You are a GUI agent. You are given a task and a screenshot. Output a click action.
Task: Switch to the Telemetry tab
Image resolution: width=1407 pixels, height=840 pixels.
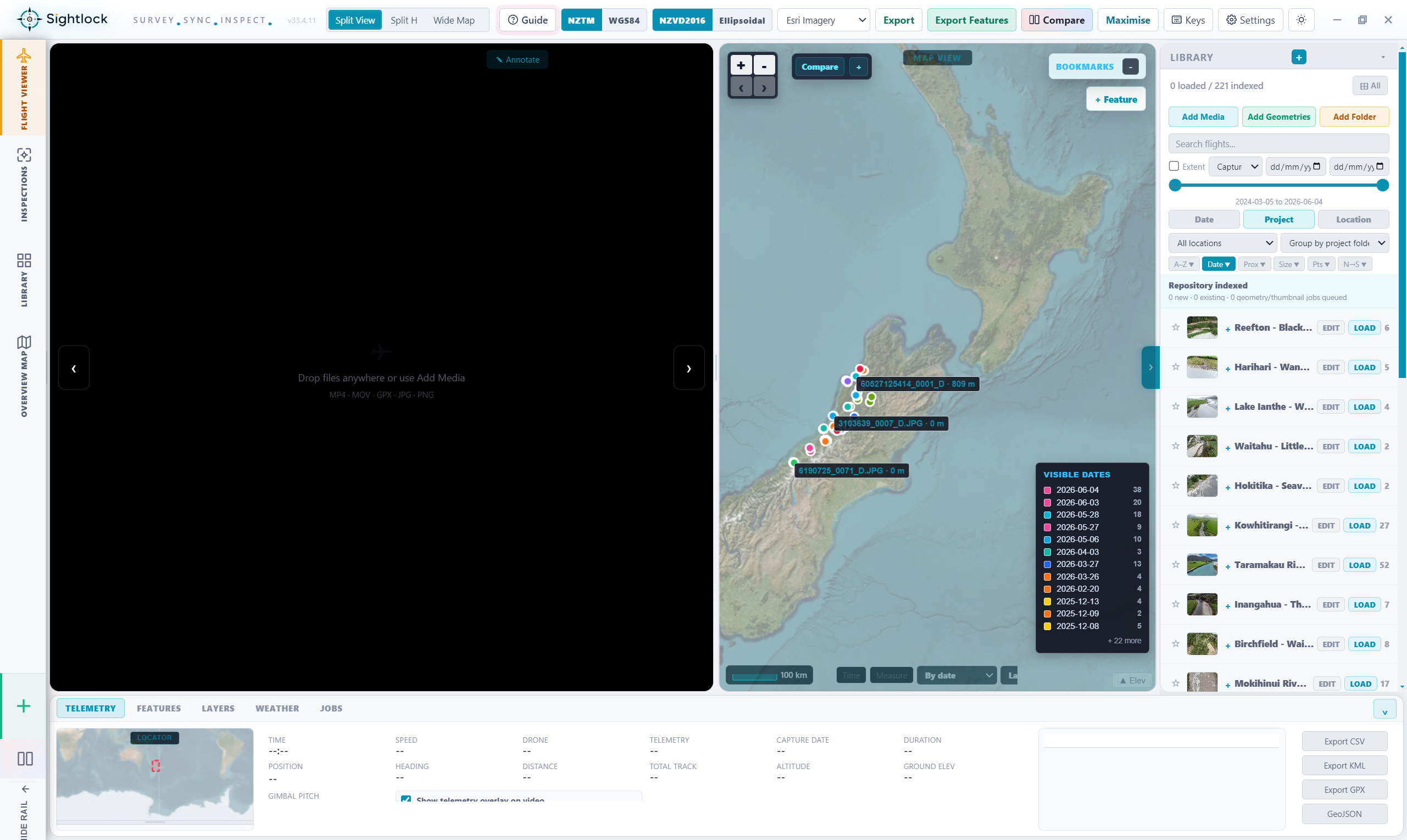[x=90, y=709]
